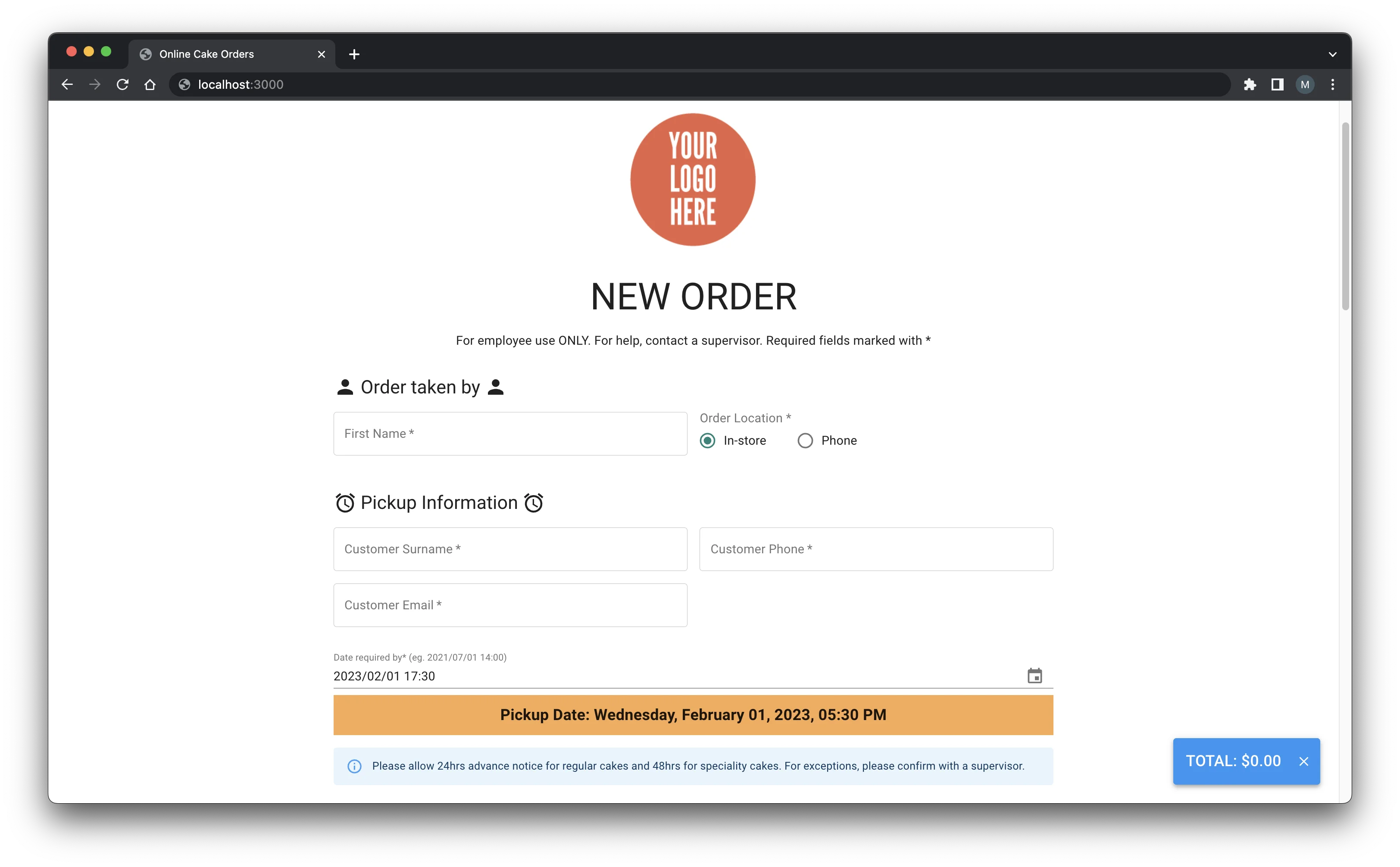Screen dimensions: 1400x867
Task: Click the alarm clock icon before Pickup Information
Action: point(345,502)
